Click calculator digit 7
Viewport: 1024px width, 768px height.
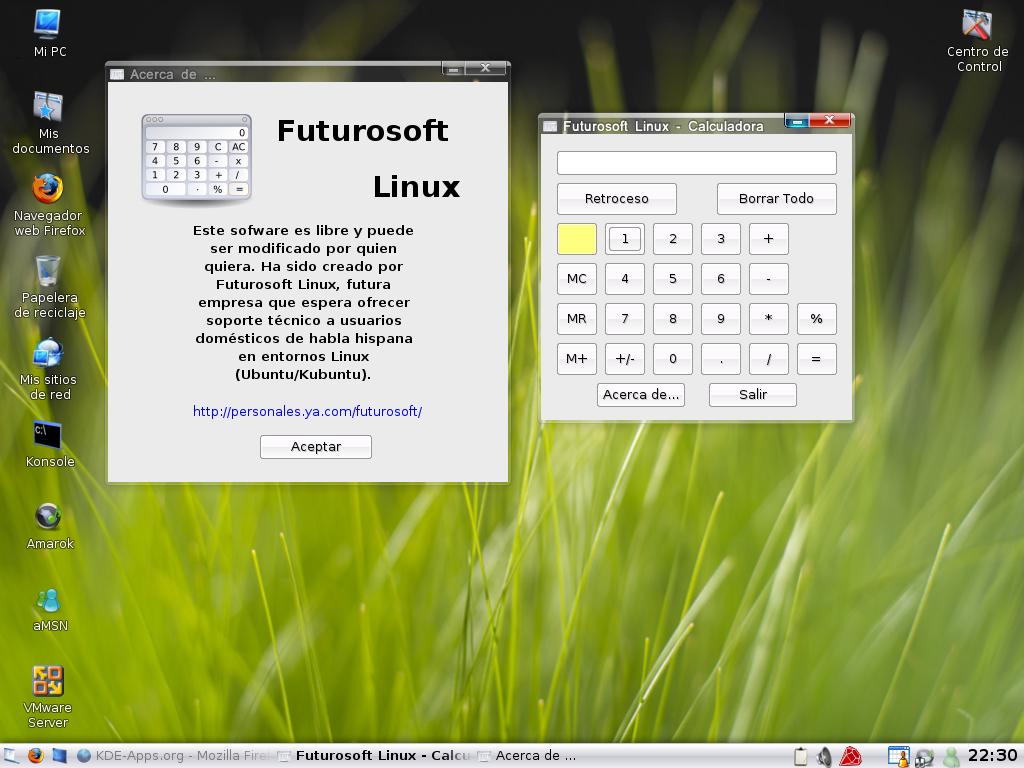click(x=625, y=319)
